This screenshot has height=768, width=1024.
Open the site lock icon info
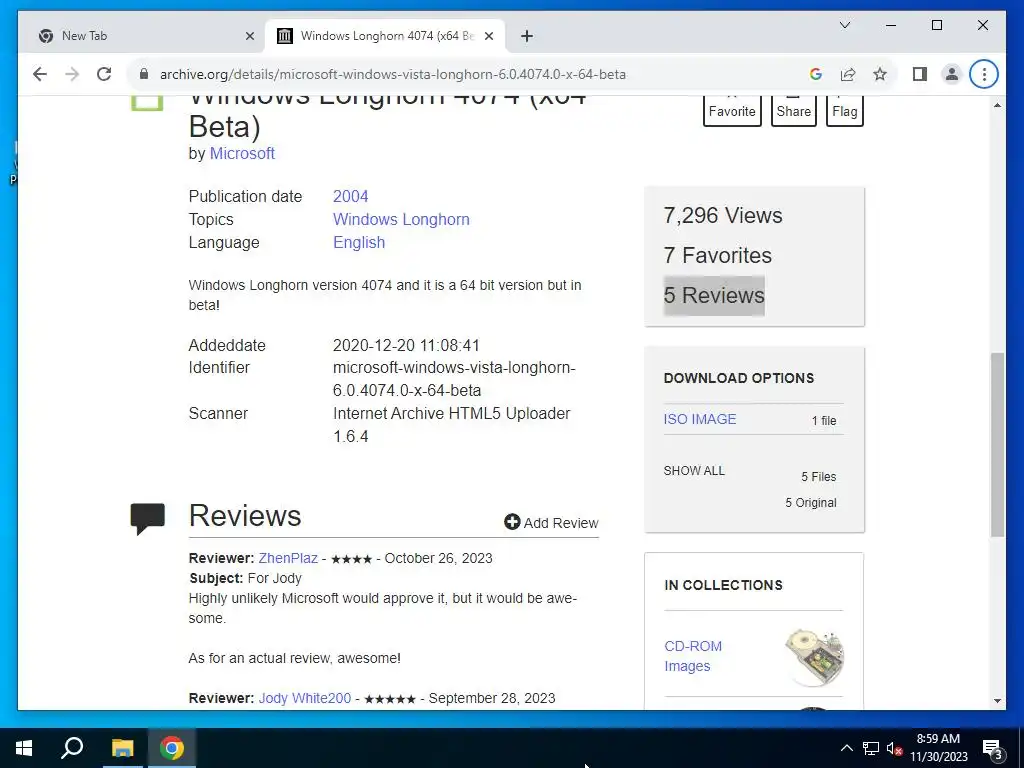tap(144, 74)
